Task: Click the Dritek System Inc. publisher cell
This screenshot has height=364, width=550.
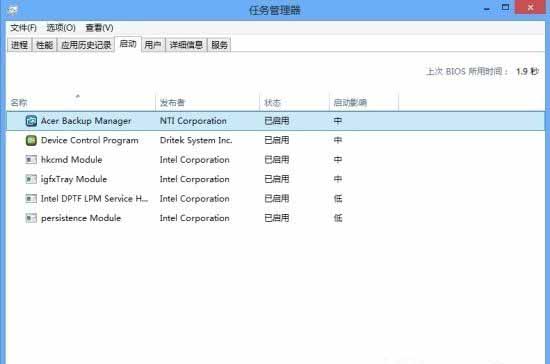Action: [x=196, y=140]
